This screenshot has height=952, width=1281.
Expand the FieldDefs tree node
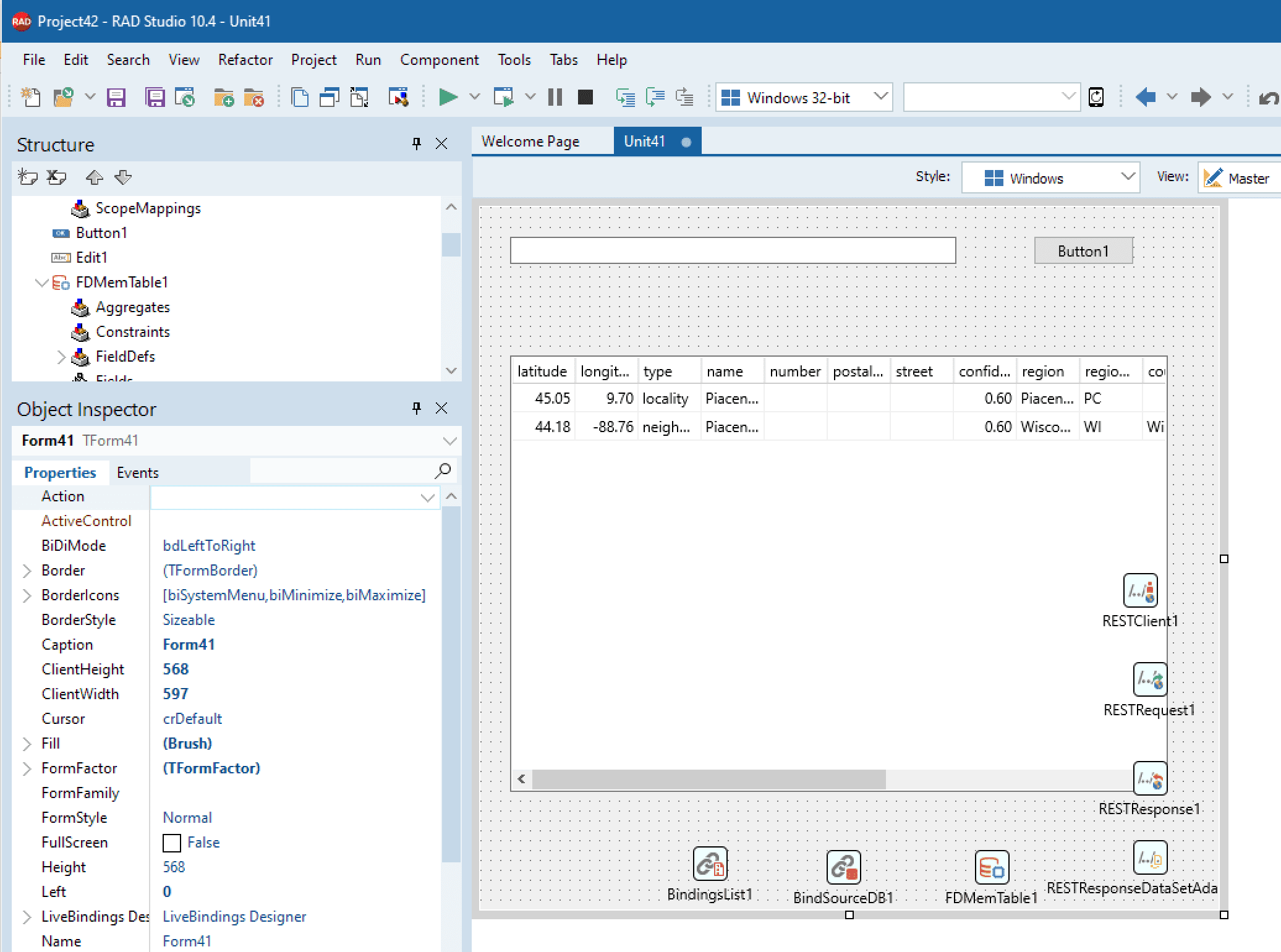pyautogui.click(x=61, y=357)
